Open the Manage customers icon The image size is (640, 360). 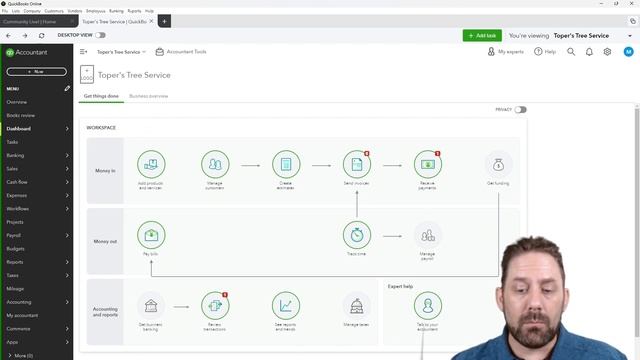pyautogui.click(x=215, y=164)
